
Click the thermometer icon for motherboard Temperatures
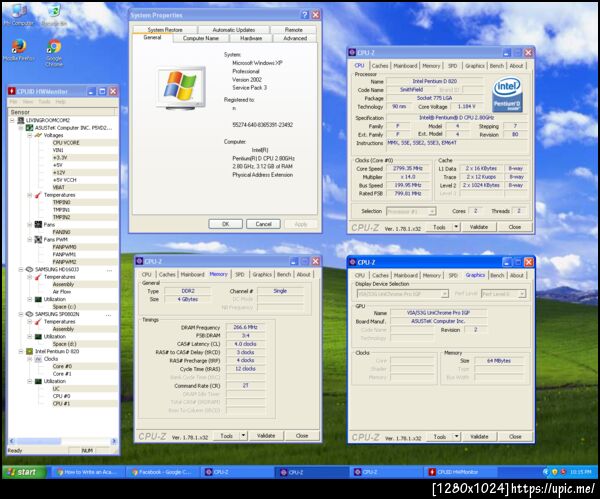pos(38,195)
